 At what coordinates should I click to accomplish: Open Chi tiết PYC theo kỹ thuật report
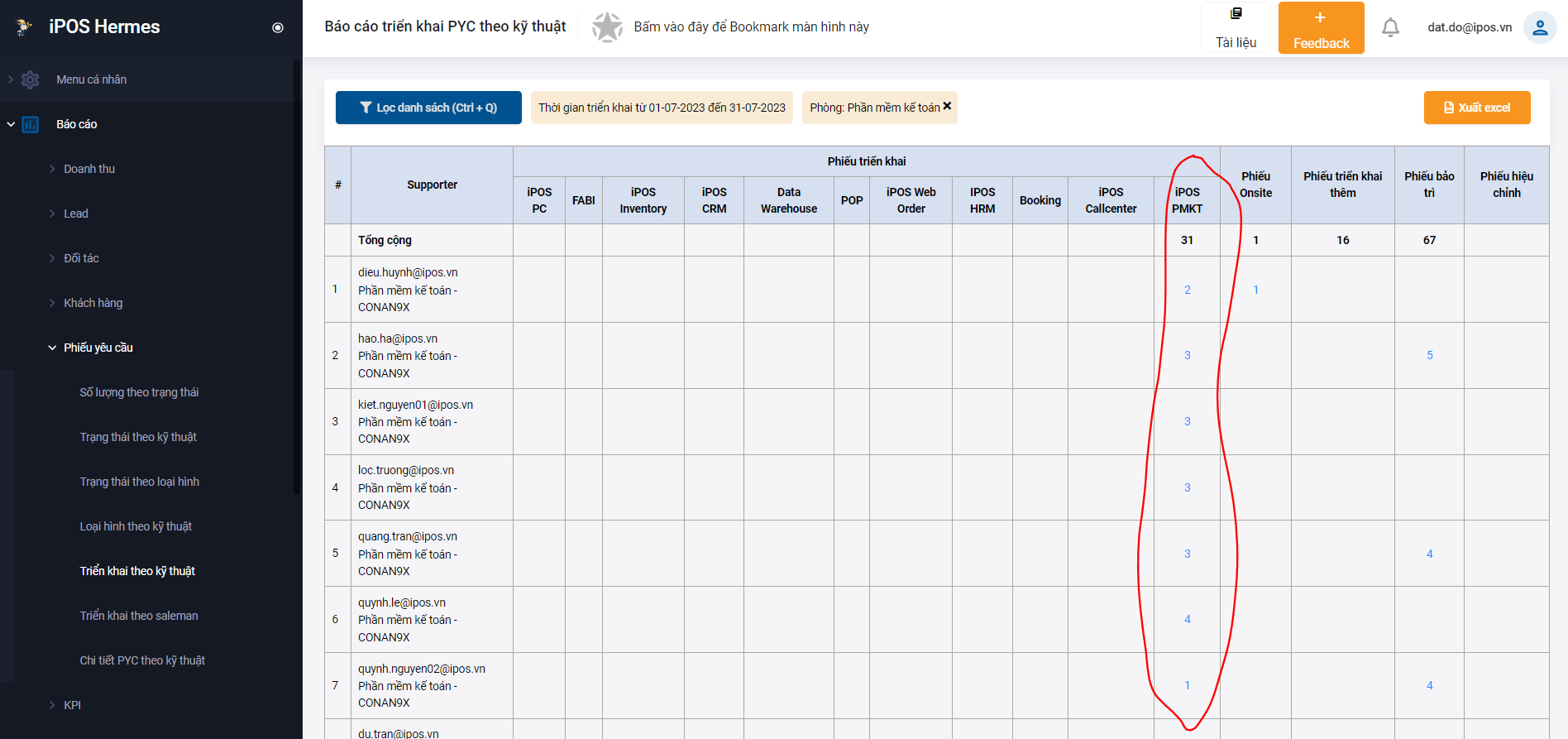[x=142, y=660]
